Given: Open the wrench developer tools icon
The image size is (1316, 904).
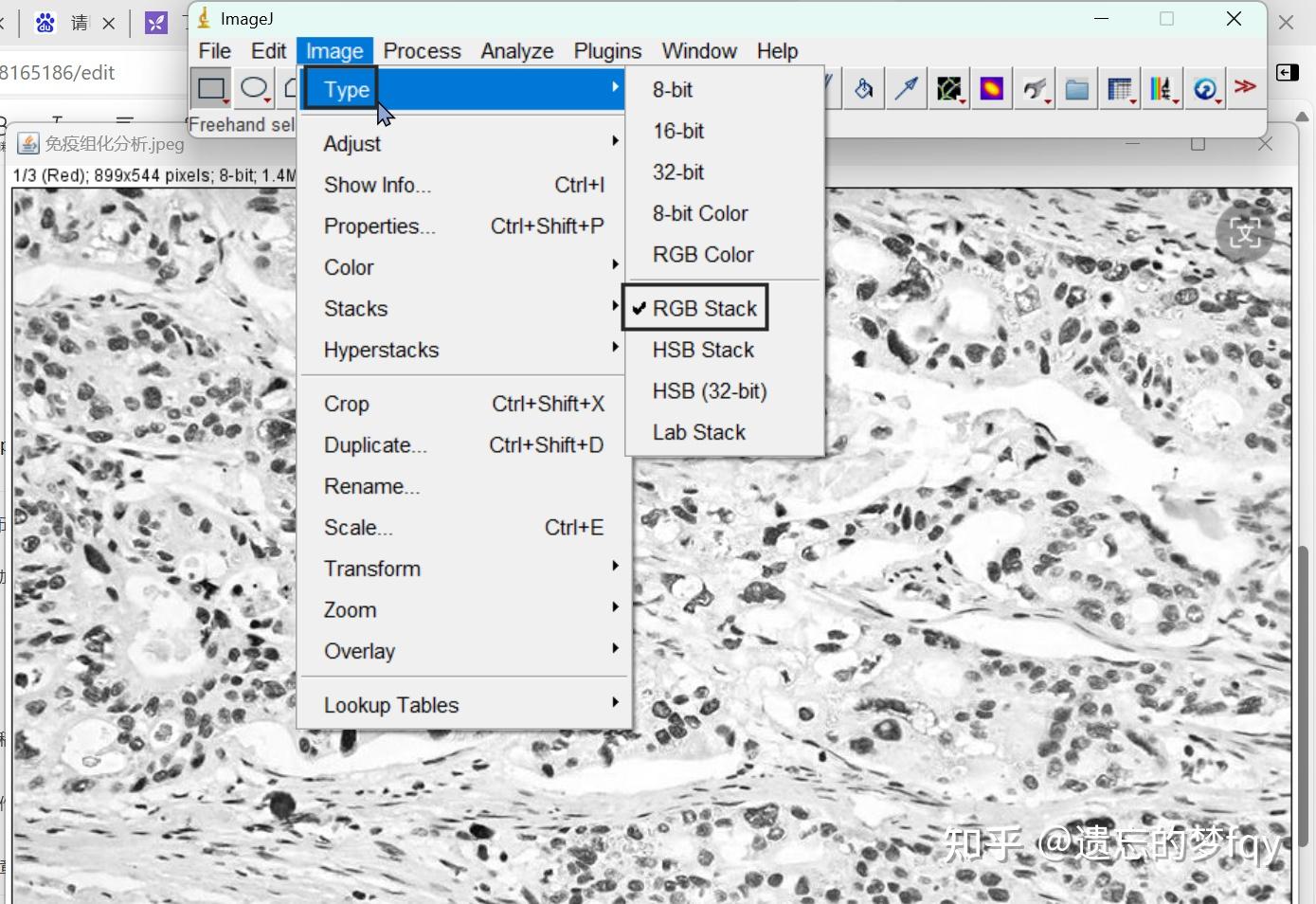Looking at the screenshot, I should [x=1035, y=89].
